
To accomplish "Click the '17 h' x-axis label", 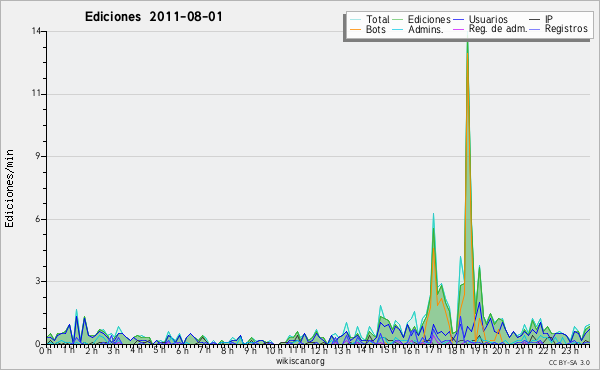I will click(433, 351).
